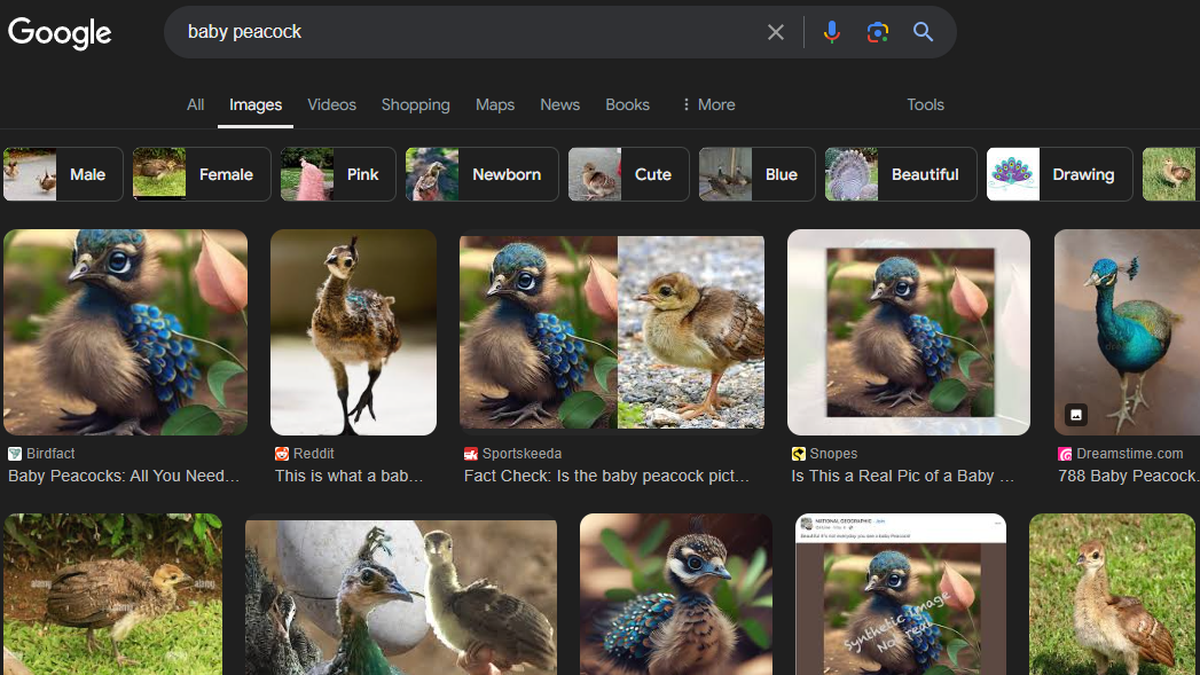Choose the Drawing suggestion chip
Viewport: 1200px width, 675px height.
[x=1059, y=174]
